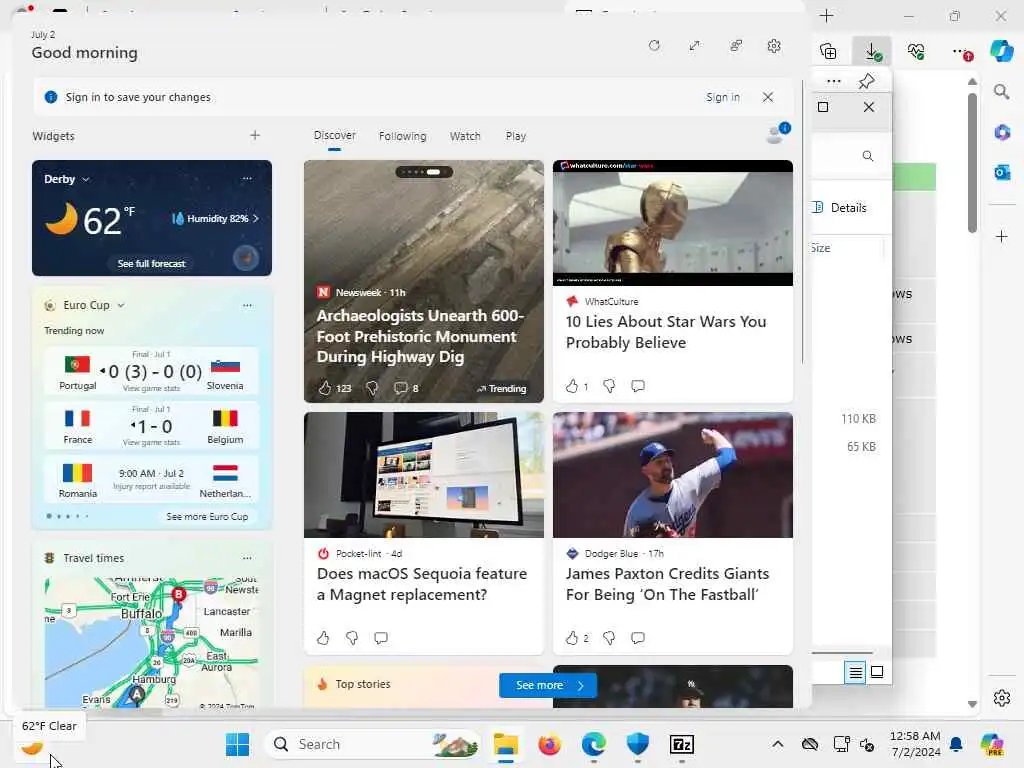Open the Euro Cup widget more options
This screenshot has height=768, width=1024.
247,305
